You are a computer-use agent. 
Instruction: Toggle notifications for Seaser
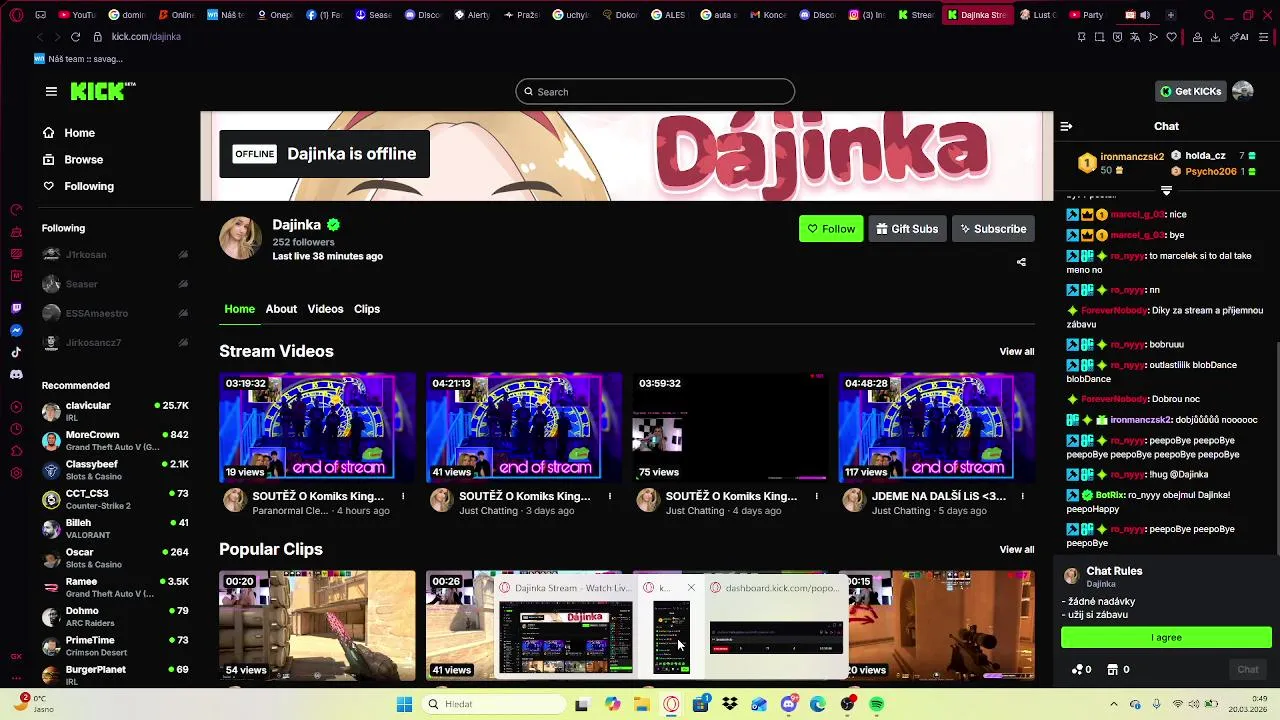(183, 284)
